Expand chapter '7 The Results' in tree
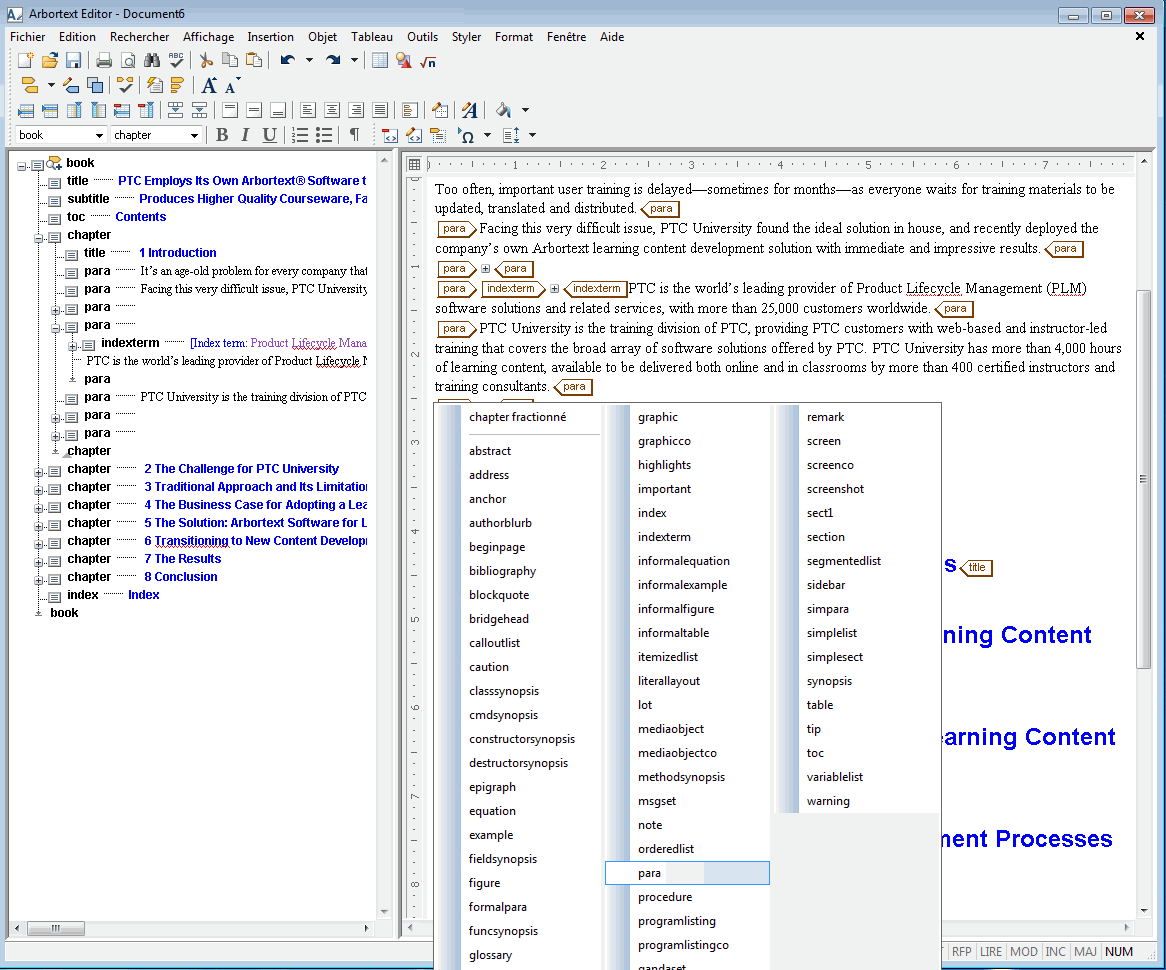This screenshot has height=970, width=1166. coord(39,562)
